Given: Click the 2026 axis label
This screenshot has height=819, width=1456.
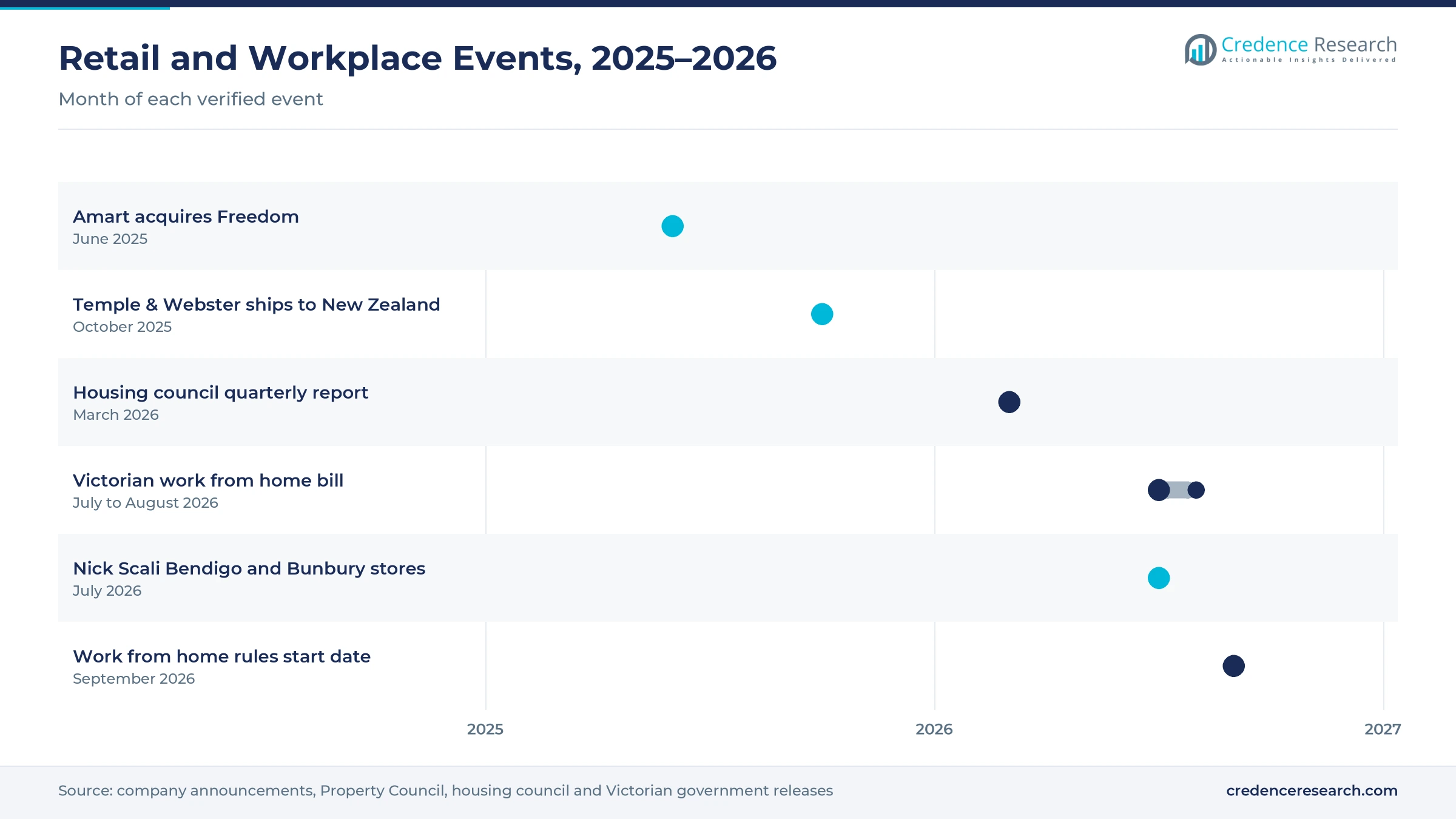Looking at the screenshot, I should (x=934, y=729).
